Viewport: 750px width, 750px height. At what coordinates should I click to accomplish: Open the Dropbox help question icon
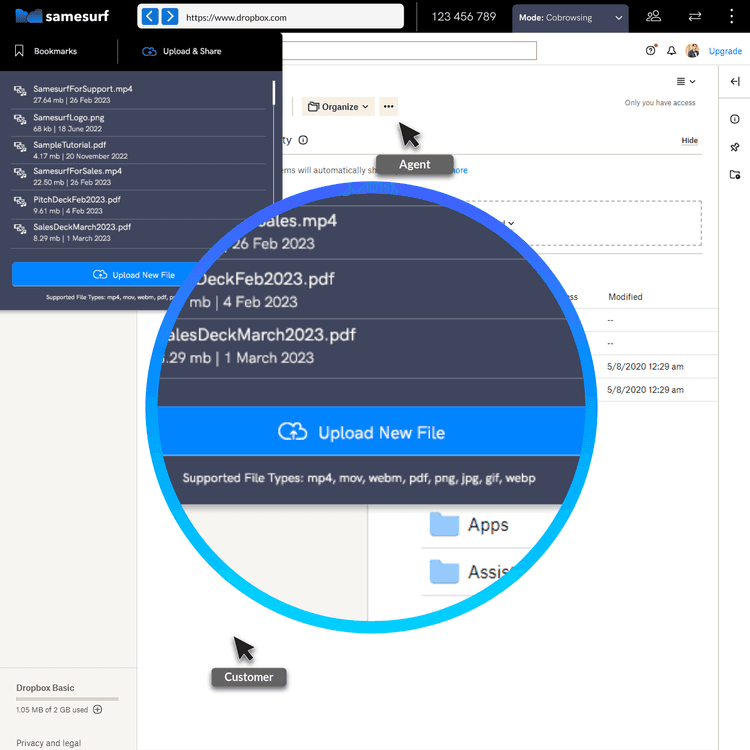[x=651, y=50]
